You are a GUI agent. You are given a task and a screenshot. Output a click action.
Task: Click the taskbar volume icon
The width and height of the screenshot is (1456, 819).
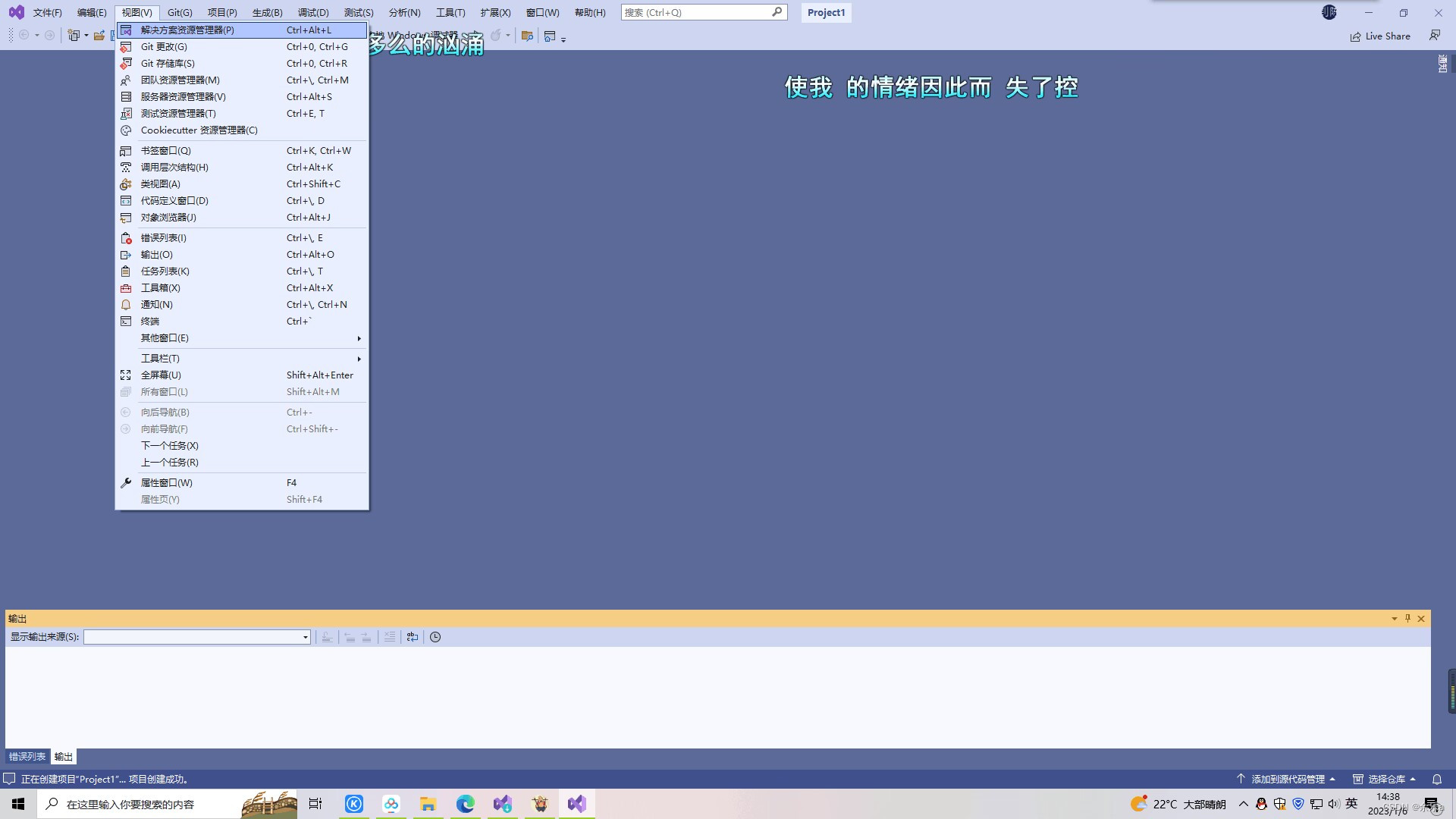pyautogui.click(x=1334, y=804)
